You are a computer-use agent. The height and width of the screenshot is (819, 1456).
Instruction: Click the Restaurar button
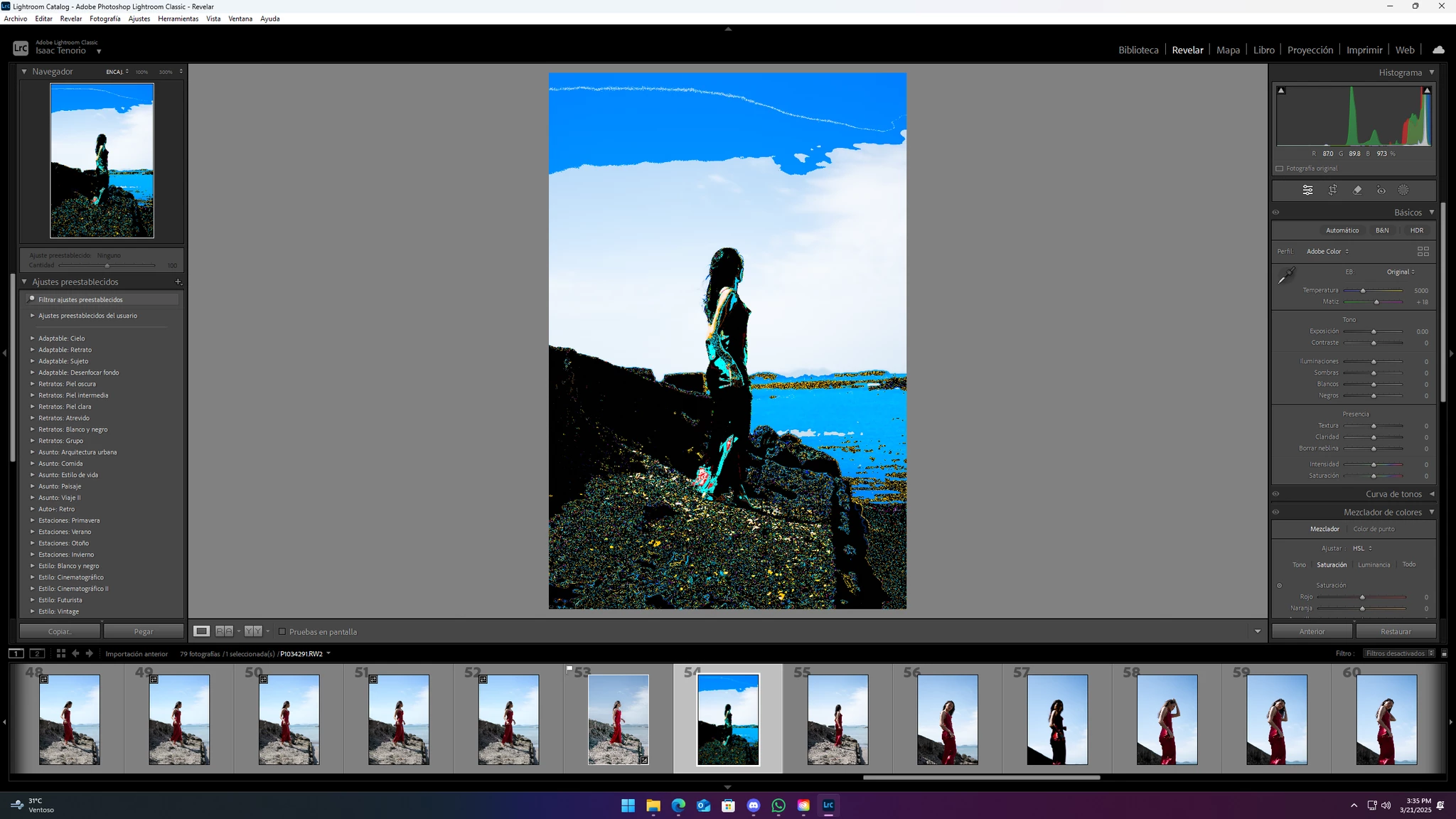(x=1396, y=631)
